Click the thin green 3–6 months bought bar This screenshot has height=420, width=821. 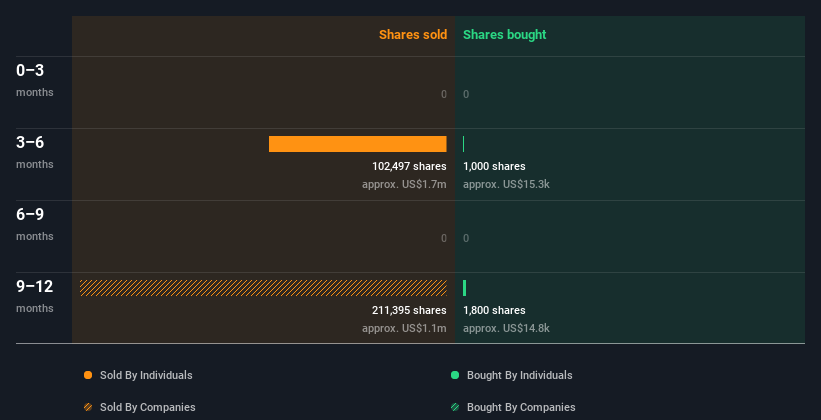point(463,144)
